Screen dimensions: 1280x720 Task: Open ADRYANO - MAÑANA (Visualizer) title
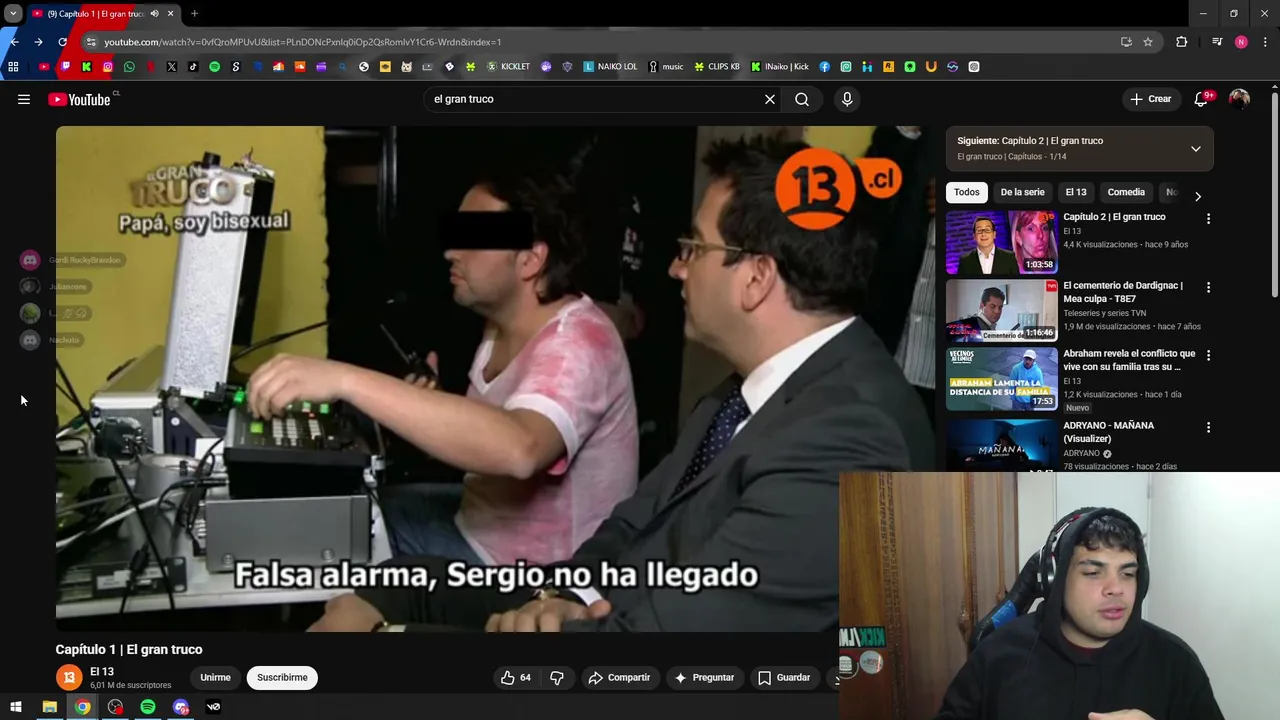coord(1108,432)
